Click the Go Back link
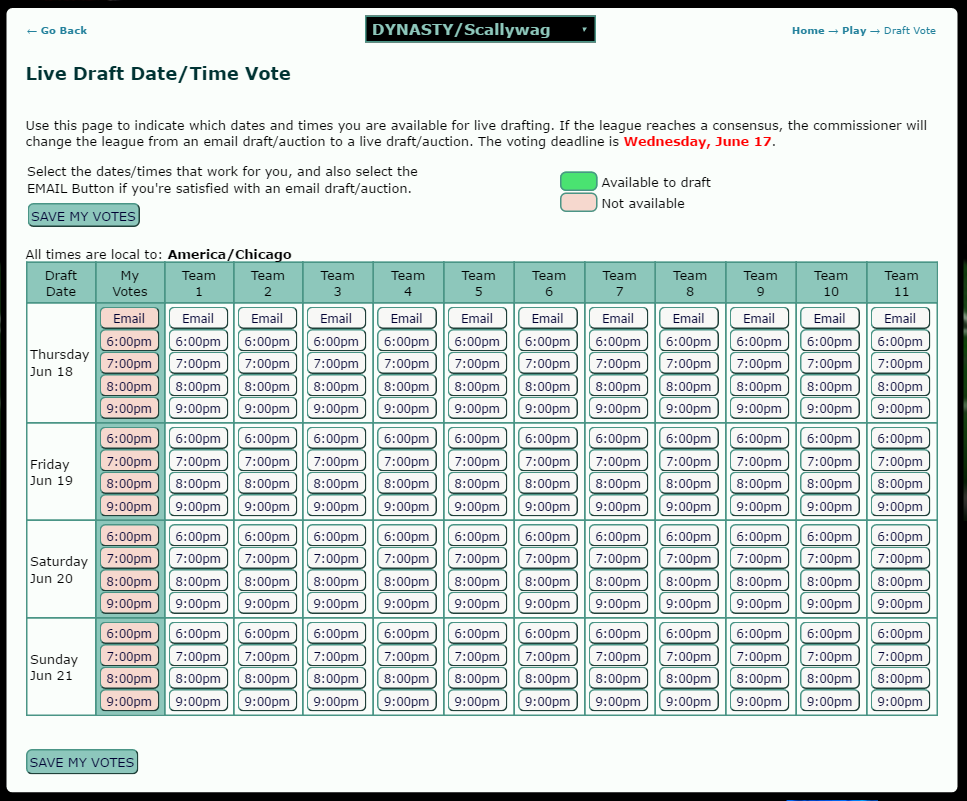Image resolution: width=967 pixels, height=801 pixels. [x=57, y=31]
